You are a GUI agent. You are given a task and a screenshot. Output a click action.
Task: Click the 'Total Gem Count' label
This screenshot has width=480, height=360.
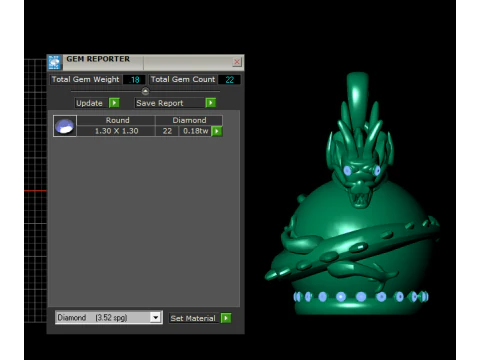click(x=183, y=79)
